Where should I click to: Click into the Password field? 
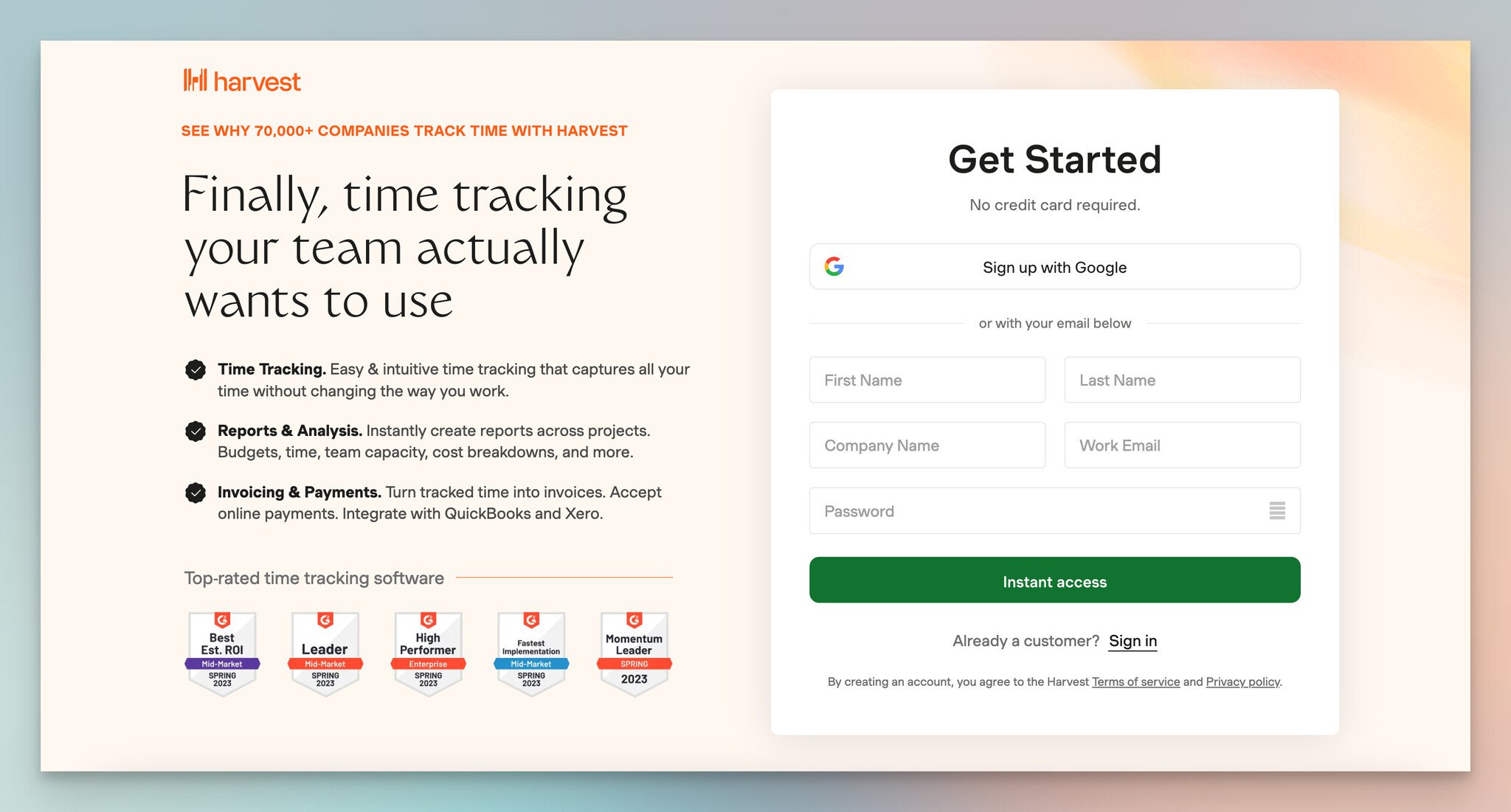(1055, 511)
